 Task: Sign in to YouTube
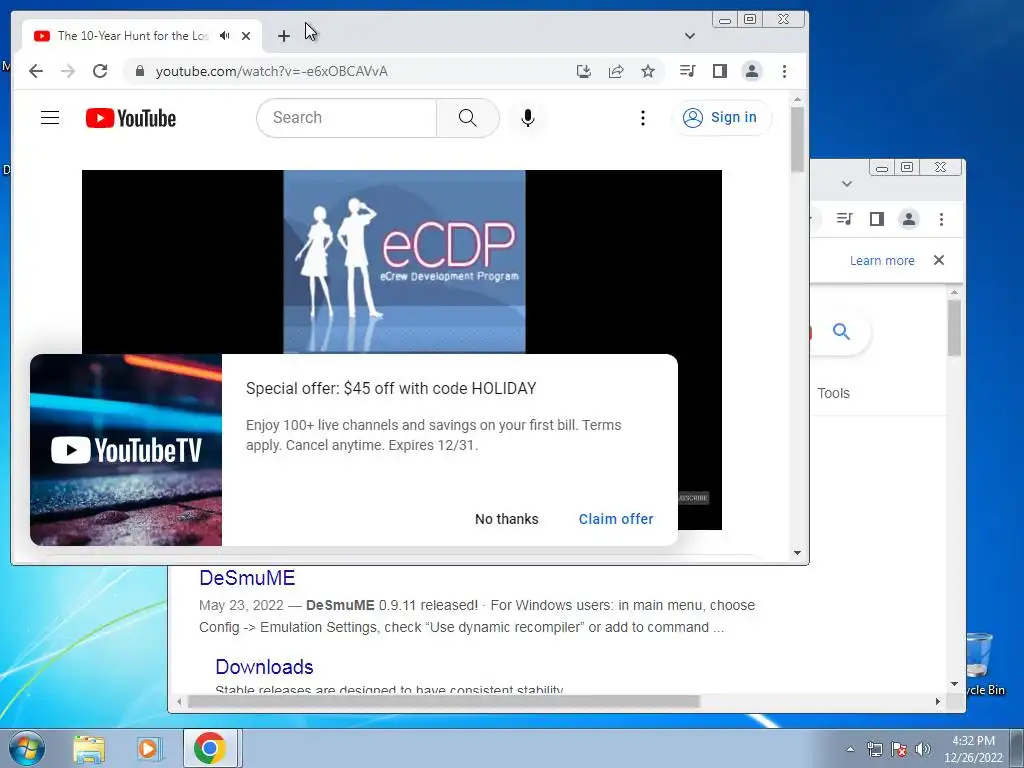coord(721,118)
